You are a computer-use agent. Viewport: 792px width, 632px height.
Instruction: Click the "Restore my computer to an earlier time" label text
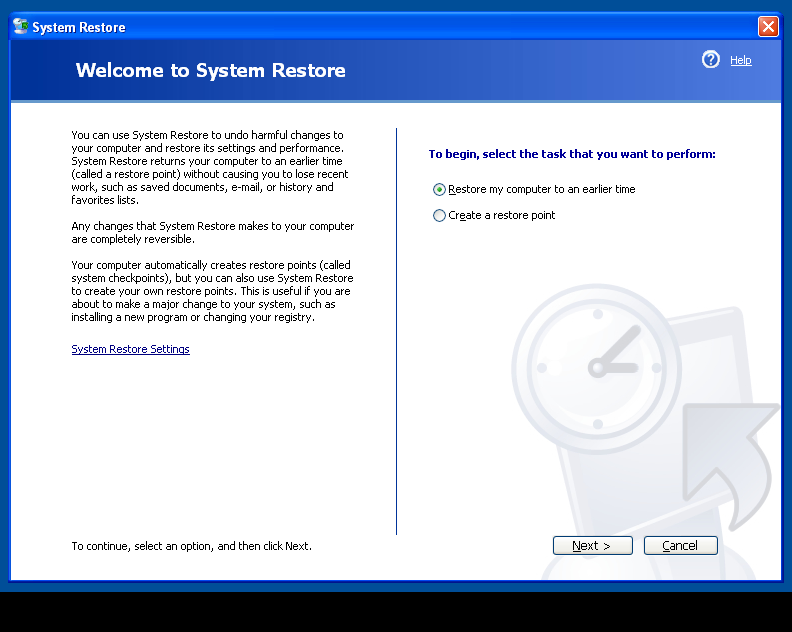541,189
